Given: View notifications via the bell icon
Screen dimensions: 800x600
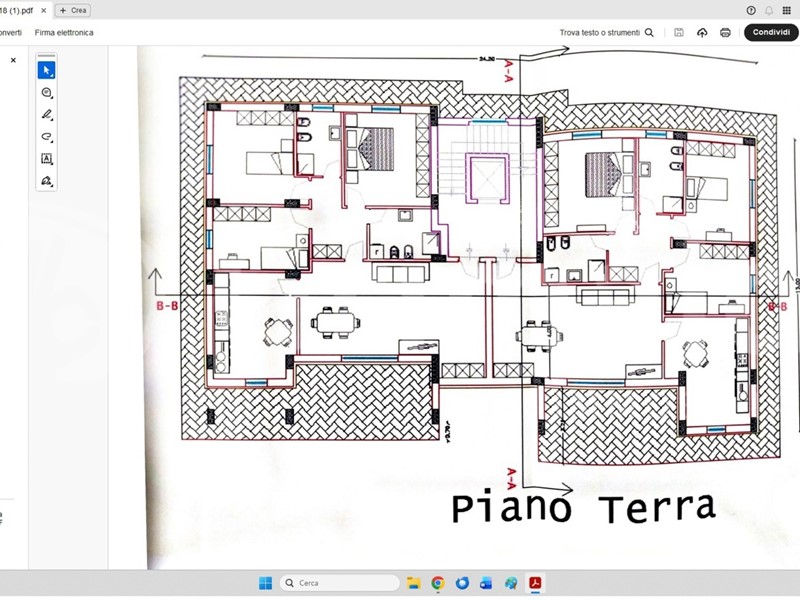Looking at the screenshot, I should point(768,10).
